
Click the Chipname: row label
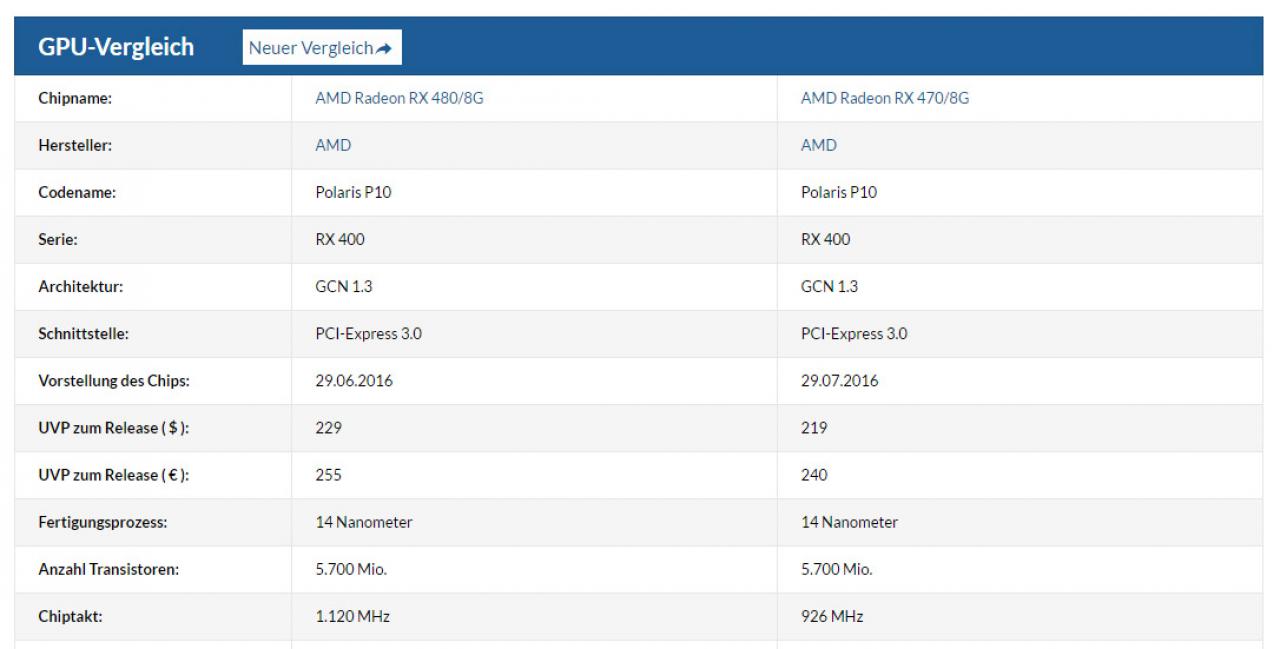(75, 98)
